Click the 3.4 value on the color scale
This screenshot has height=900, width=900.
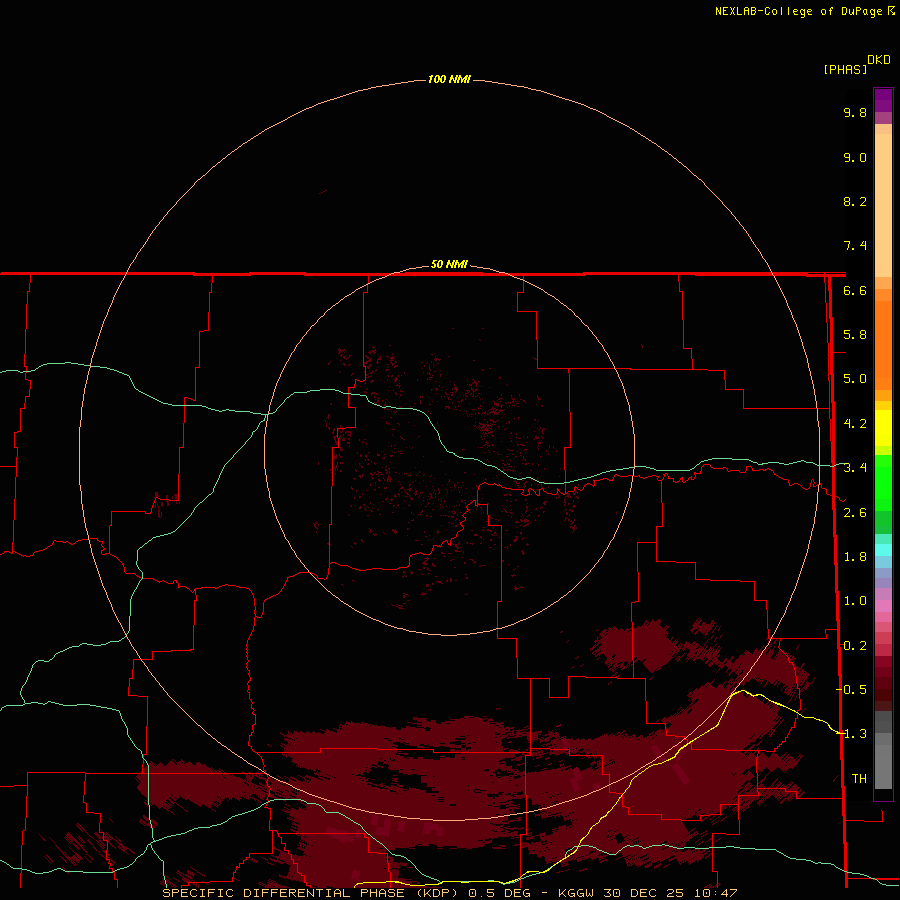click(x=855, y=468)
